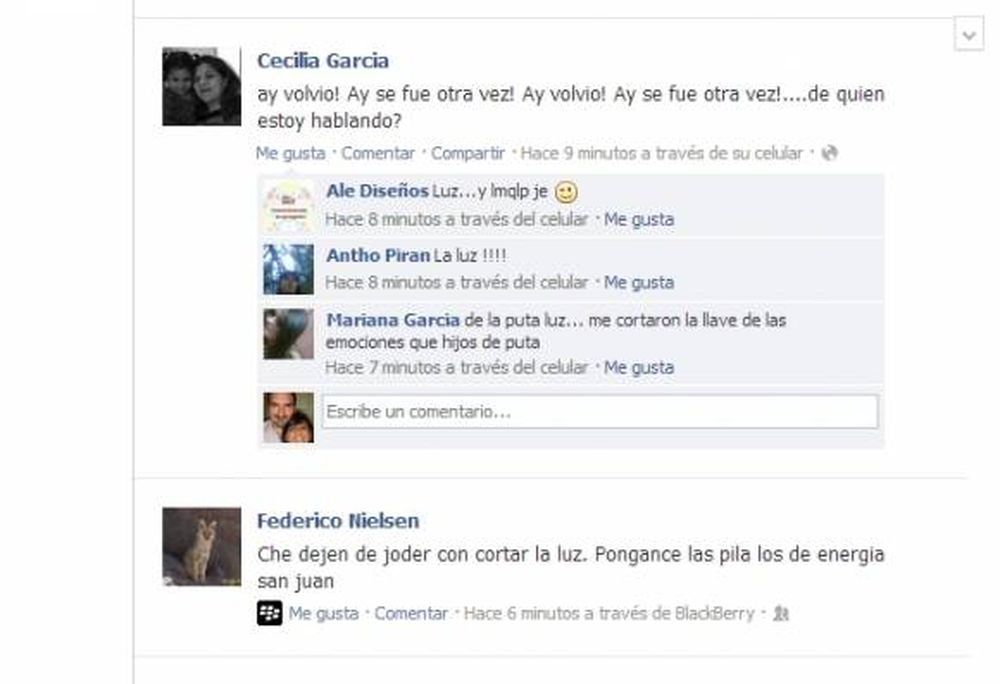
Task: Click the friends privacy icon on Federico's post
Action: [781, 613]
